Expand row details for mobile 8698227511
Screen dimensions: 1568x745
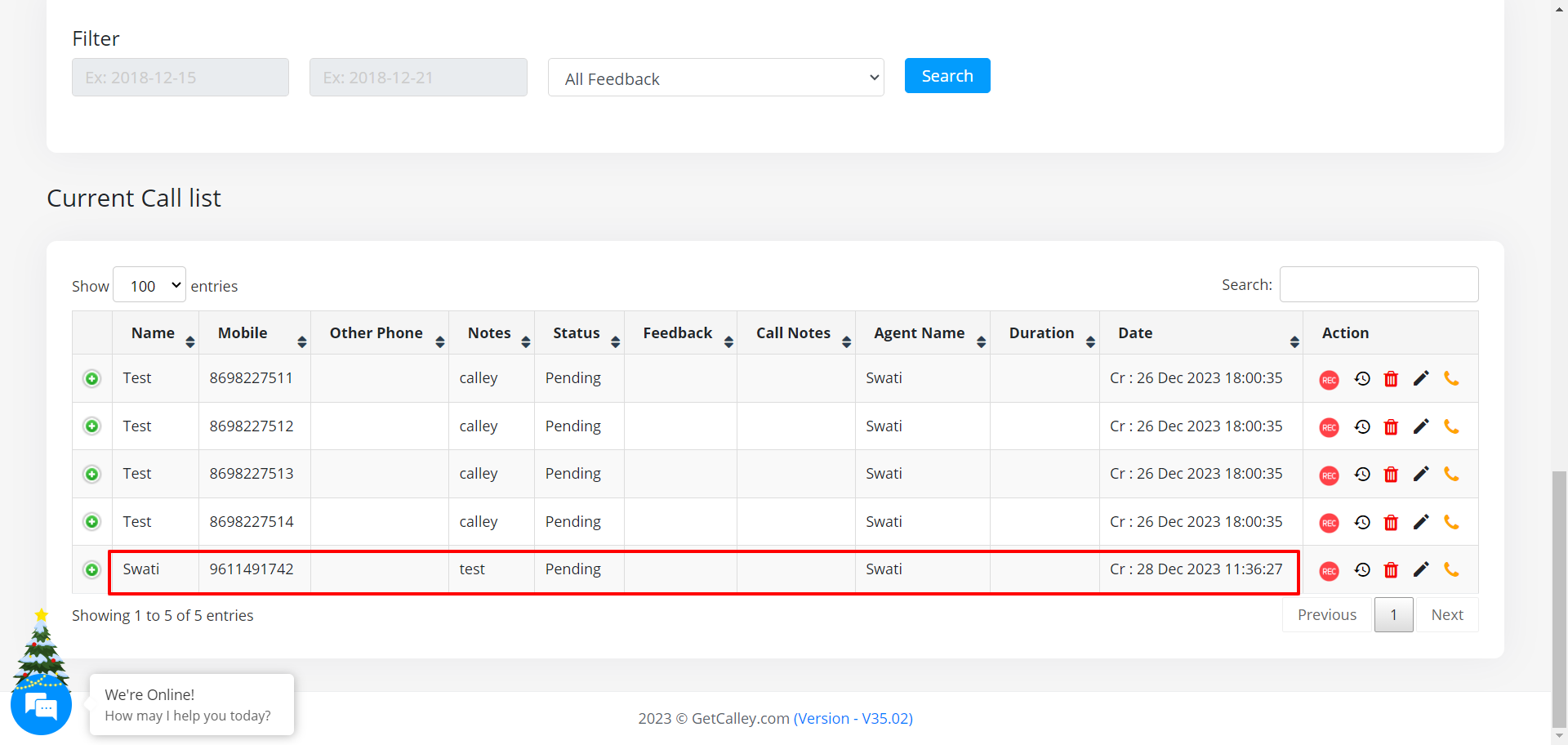(92, 378)
